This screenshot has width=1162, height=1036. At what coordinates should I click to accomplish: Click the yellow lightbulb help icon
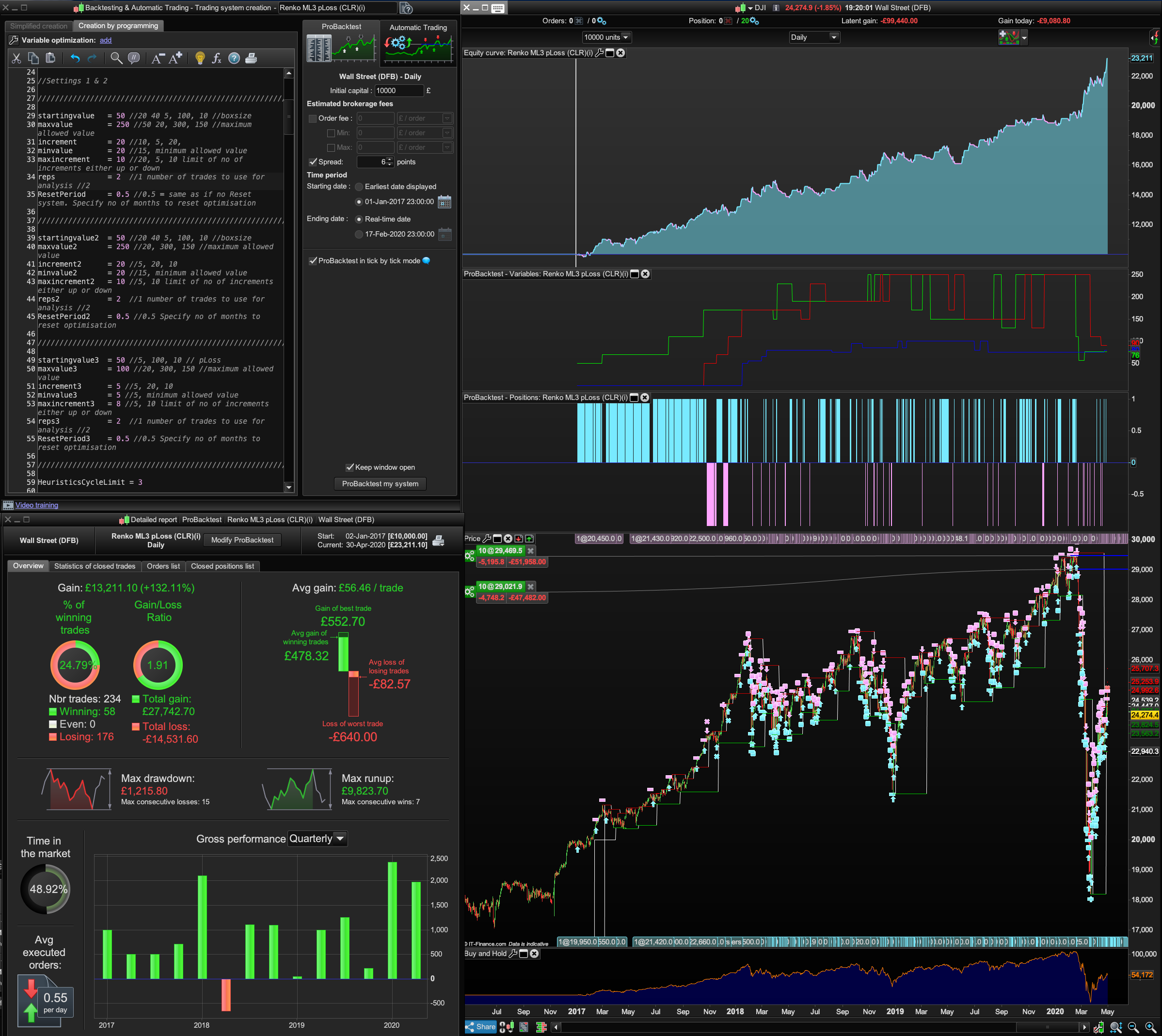click(200, 58)
